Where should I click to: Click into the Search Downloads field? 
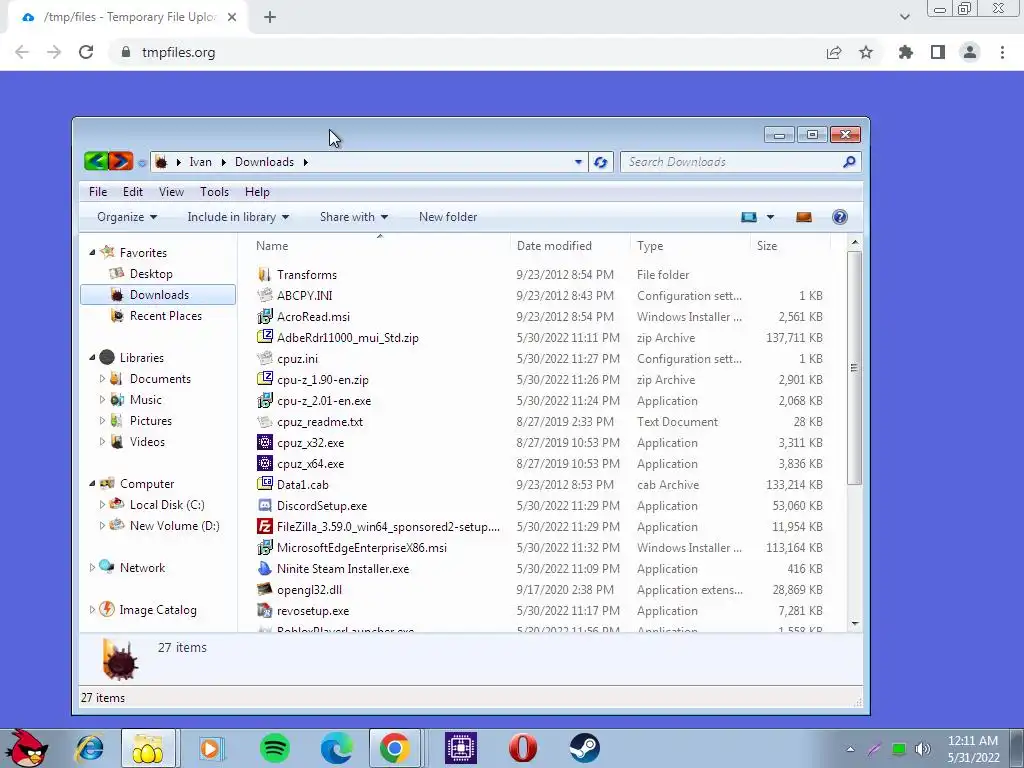point(731,162)
